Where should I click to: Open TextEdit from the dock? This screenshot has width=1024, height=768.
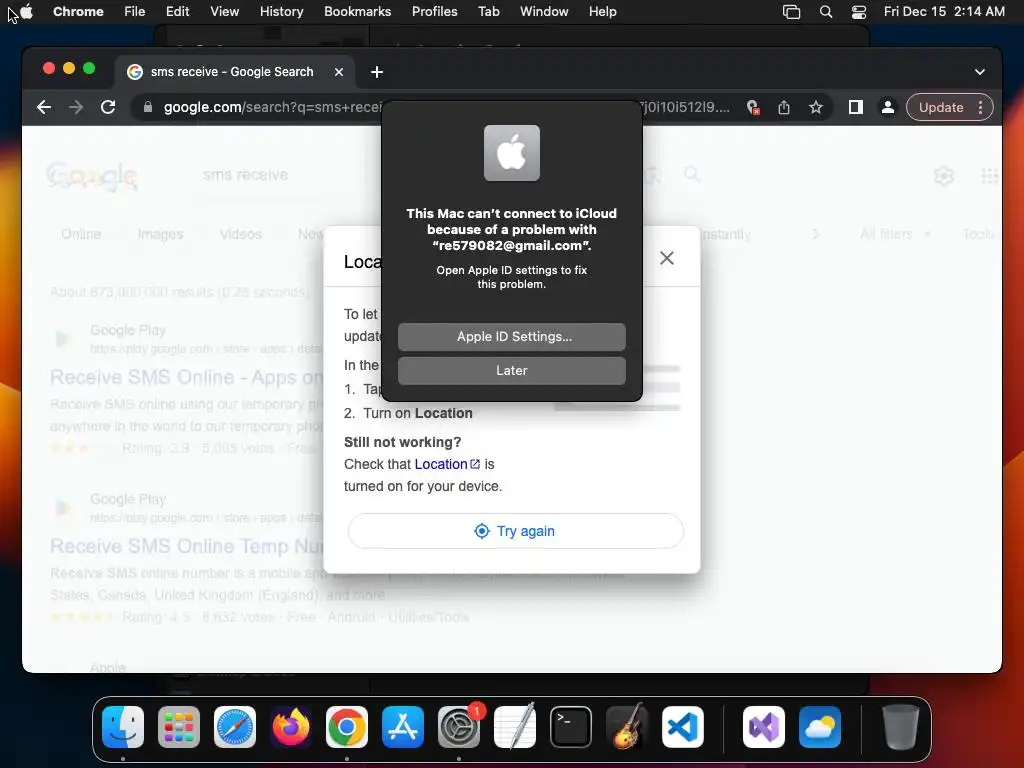click(515, 727)
